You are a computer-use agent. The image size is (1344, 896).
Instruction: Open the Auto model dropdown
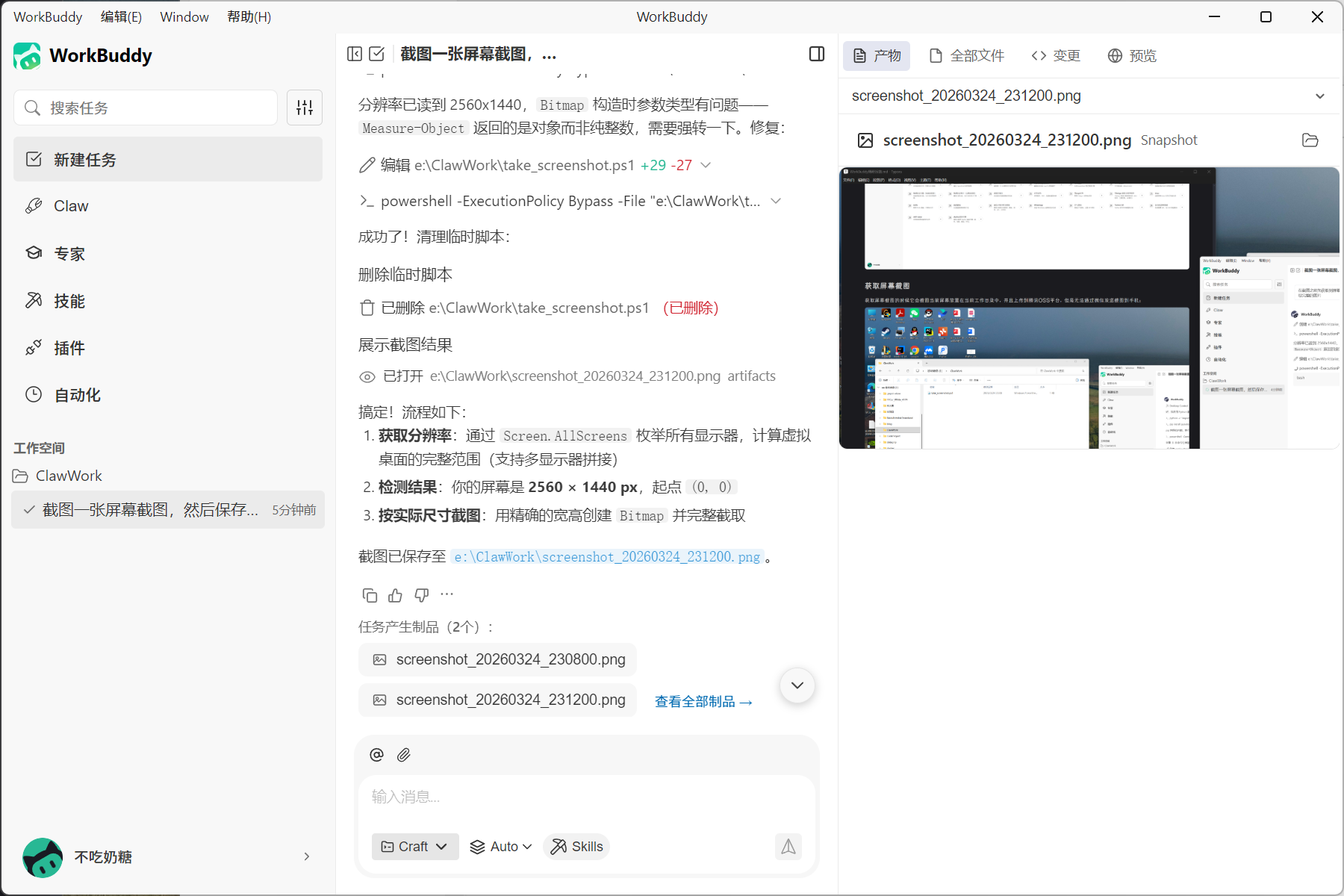pos(501,846)
